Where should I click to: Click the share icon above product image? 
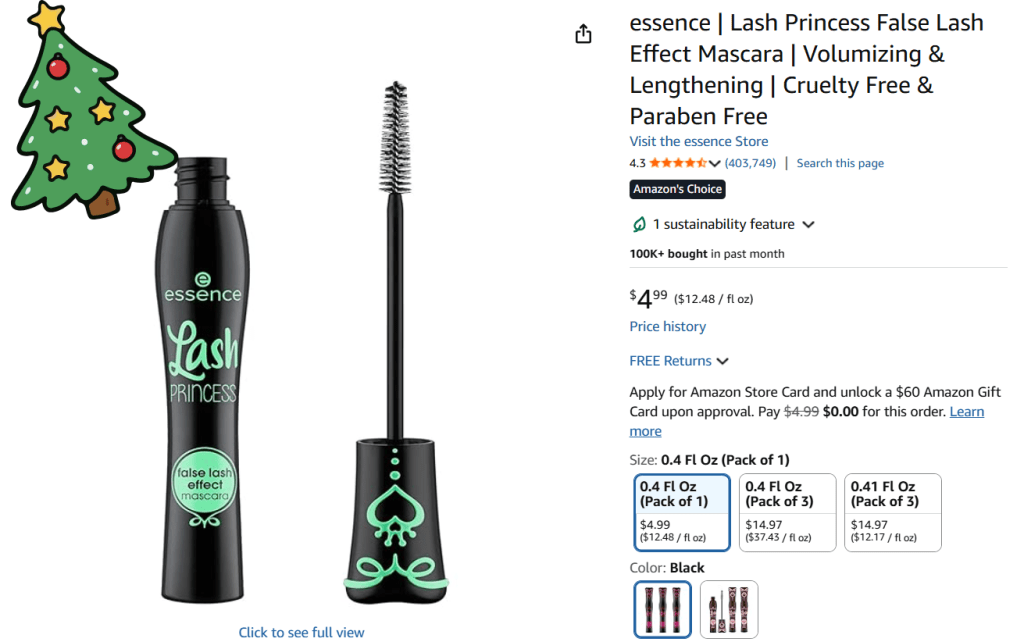(x=584, y=34)
